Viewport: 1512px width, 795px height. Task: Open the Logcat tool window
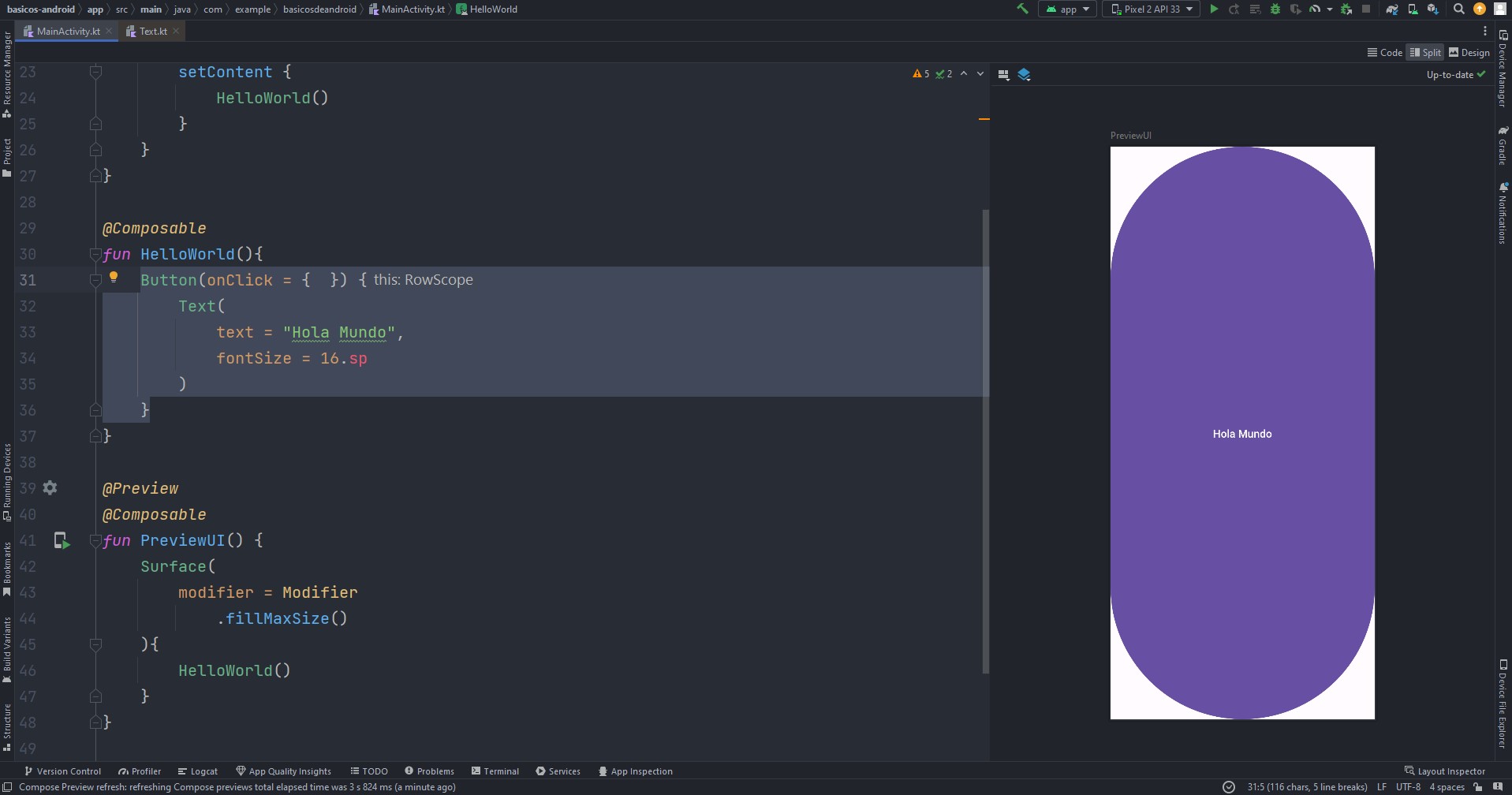pos(197,771)
